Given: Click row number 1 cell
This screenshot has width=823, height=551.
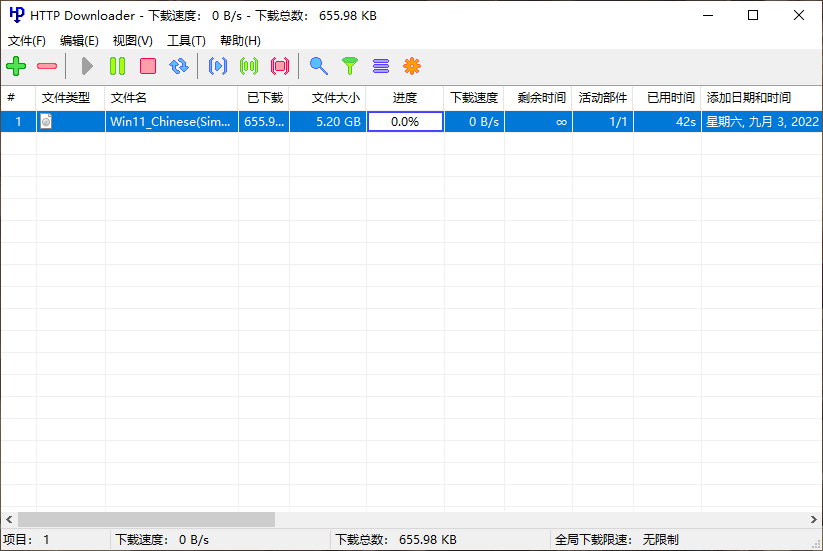Looking at the screenshot, I should 18,122.
